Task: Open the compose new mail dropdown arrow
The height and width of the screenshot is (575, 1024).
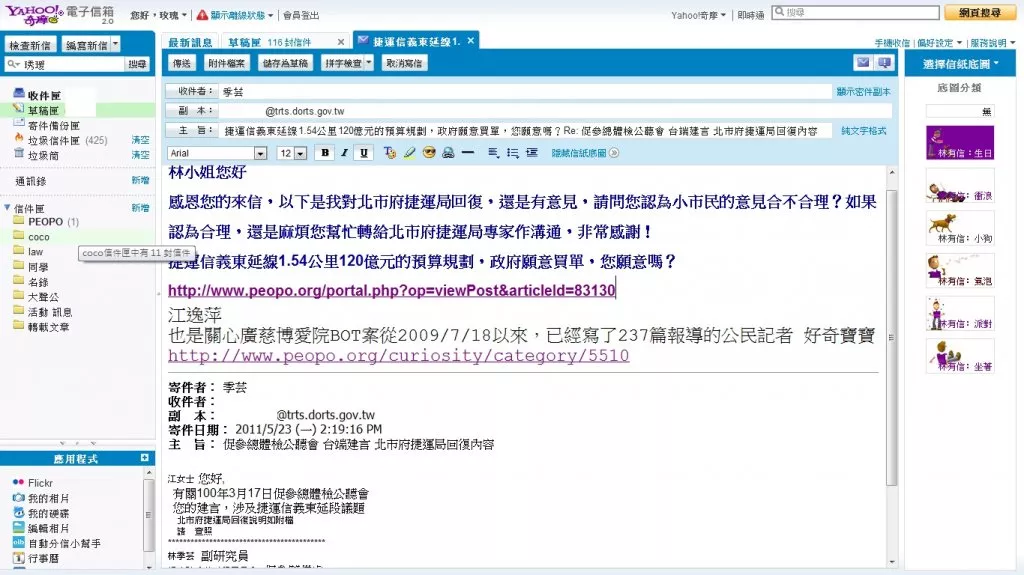Action: 116,44
